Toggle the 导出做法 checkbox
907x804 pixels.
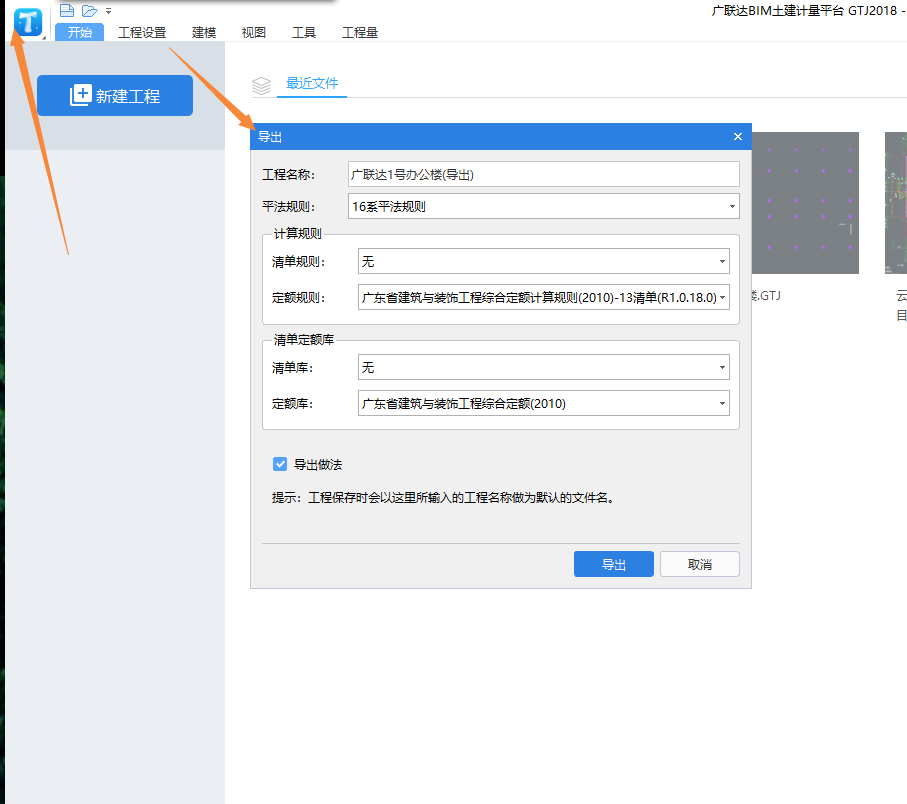tap(280, 464)
